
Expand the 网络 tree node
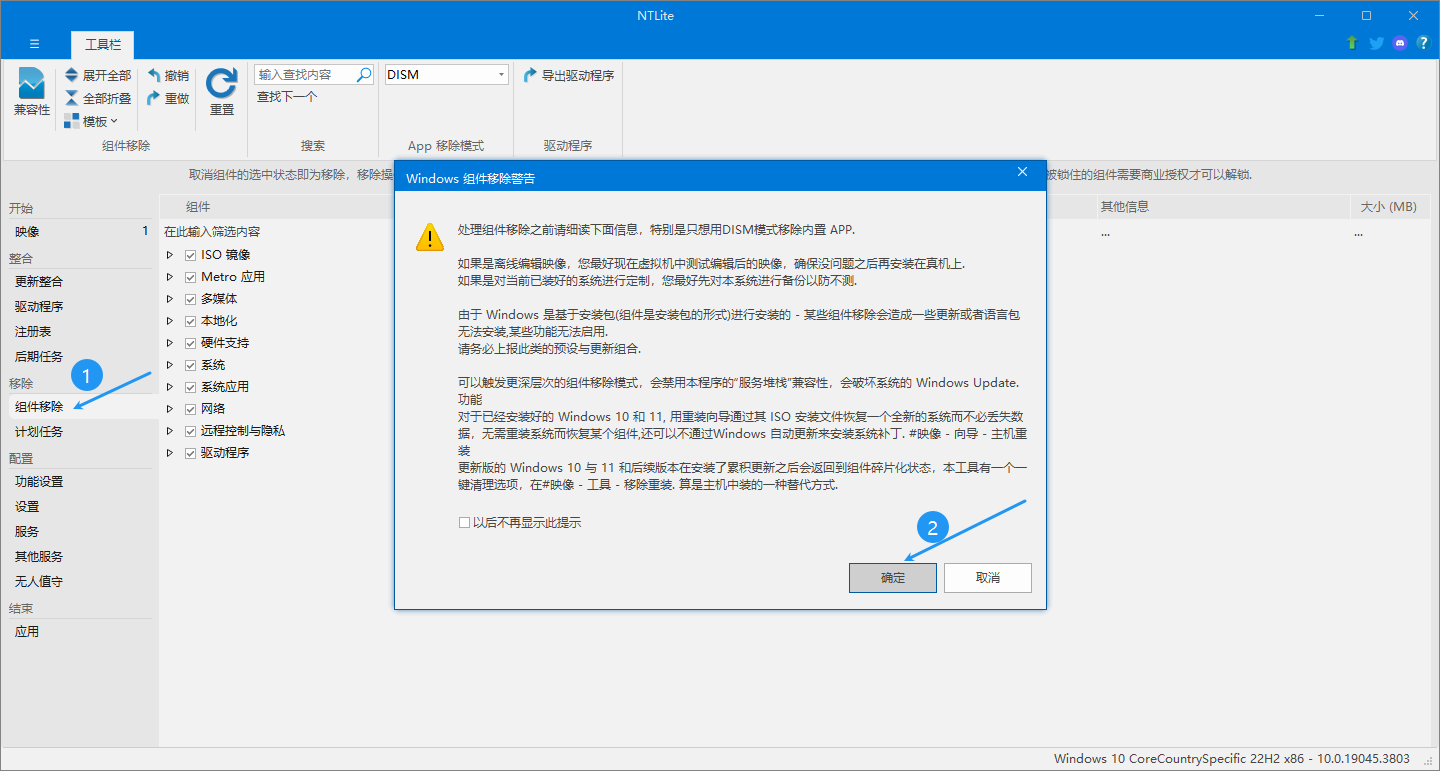(x=170, y=409)
